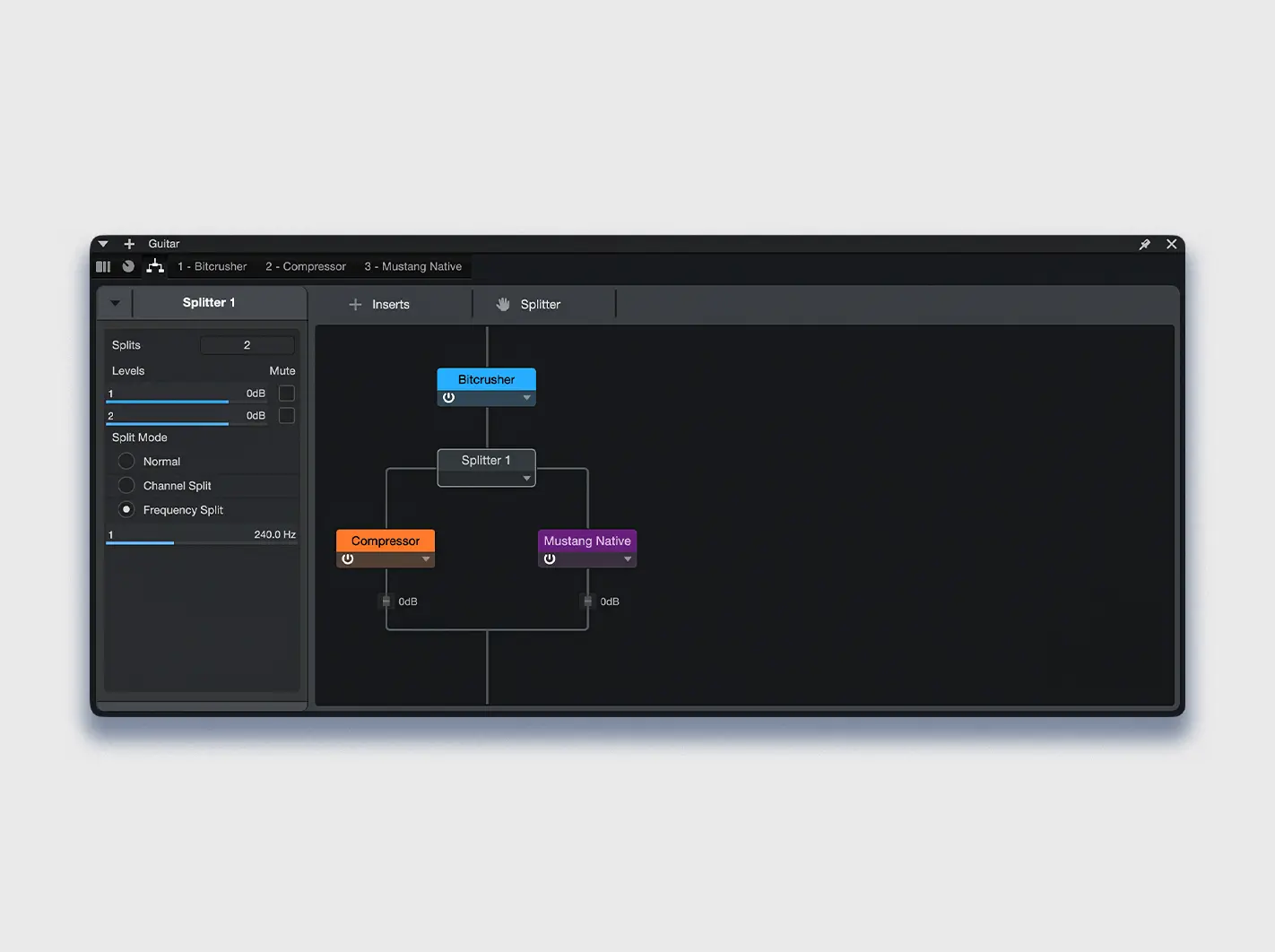Pin the Guitar channel editor window
Screen dimensions: 1275x952
click(x=1144, y=244)
